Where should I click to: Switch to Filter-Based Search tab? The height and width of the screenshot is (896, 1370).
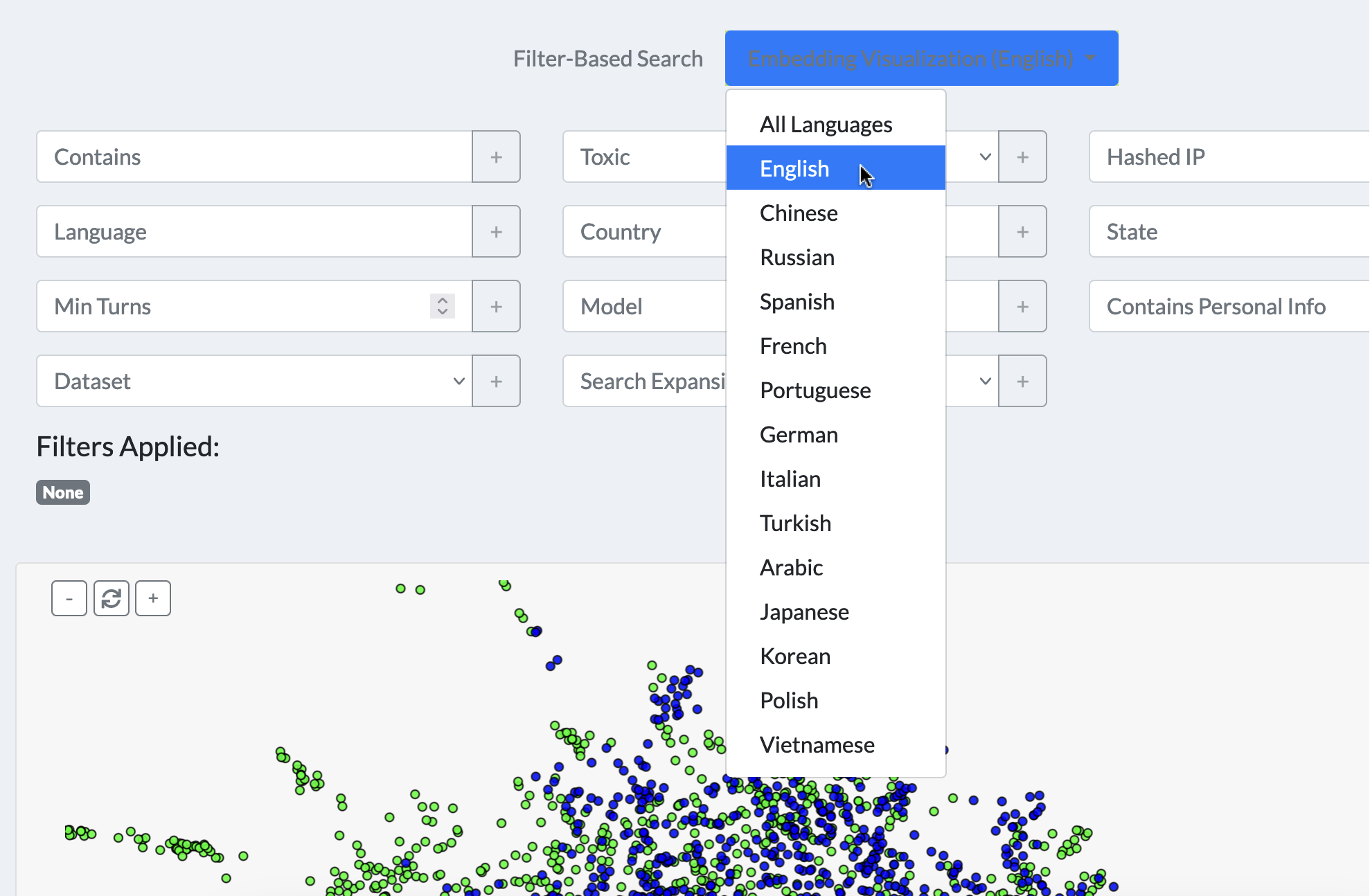(607, 59)
